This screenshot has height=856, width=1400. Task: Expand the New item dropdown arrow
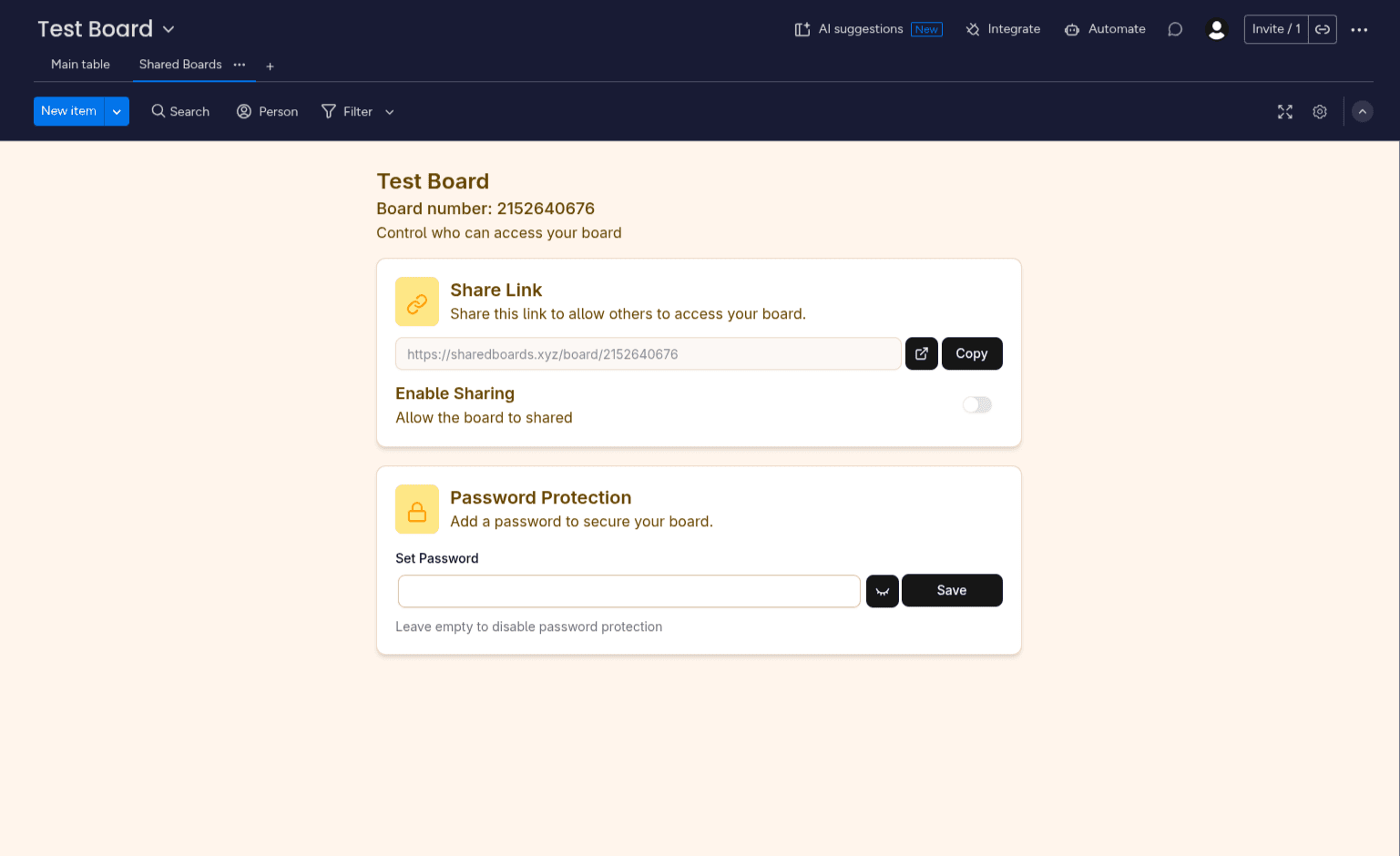117,111
